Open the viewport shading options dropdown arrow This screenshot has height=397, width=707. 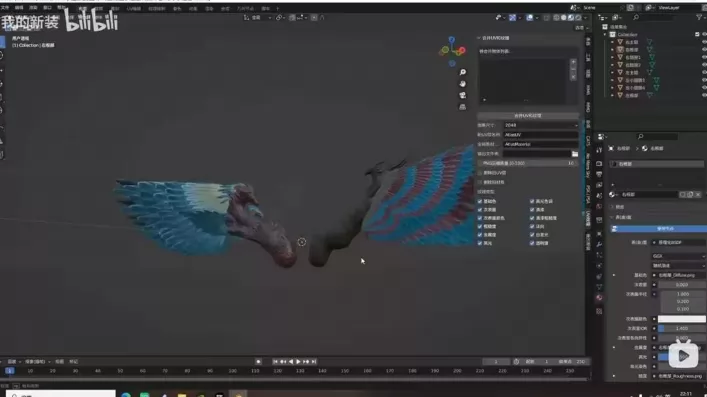[x=585, y=18]
